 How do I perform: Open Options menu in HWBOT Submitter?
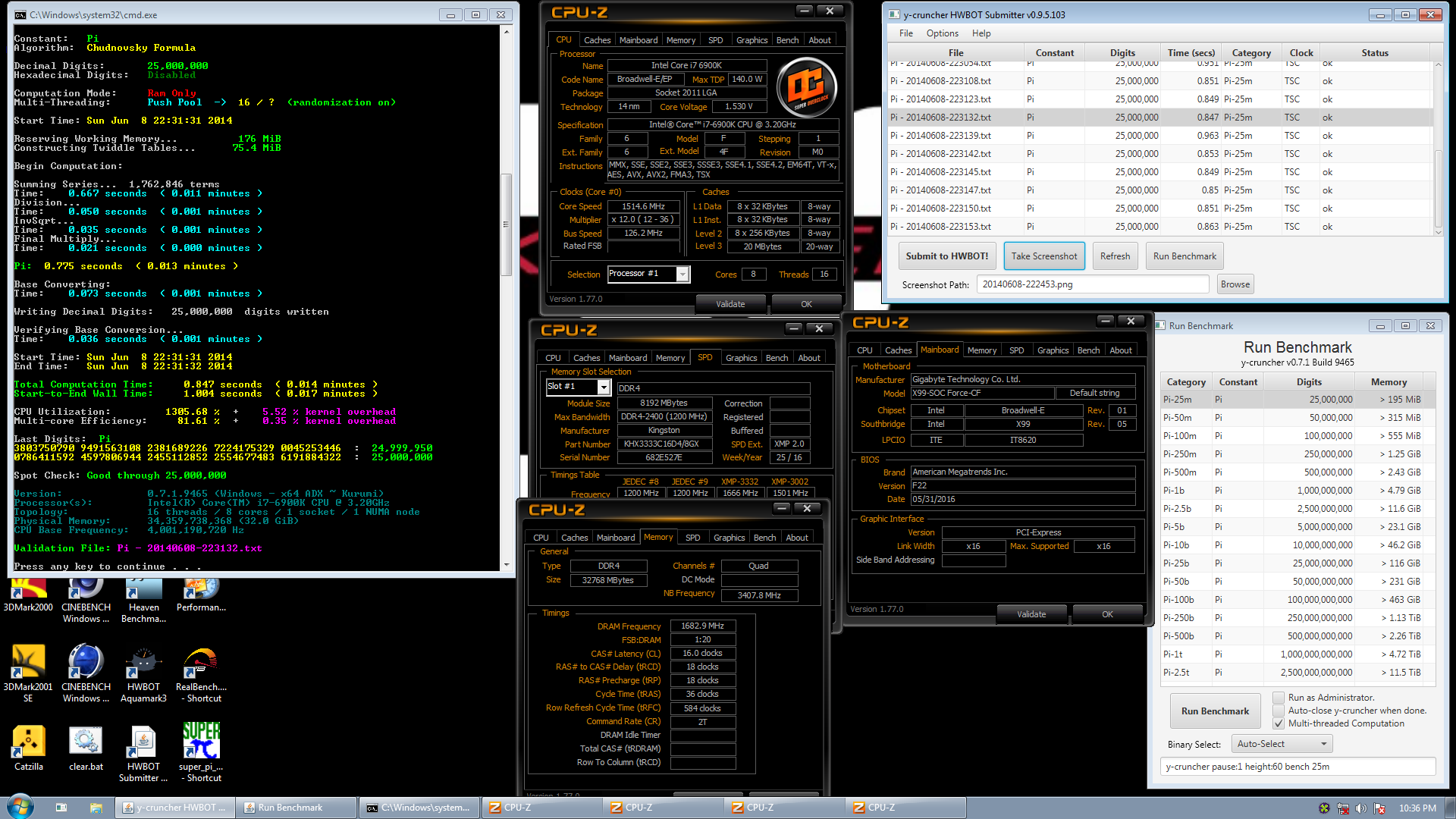(x=942, y=33)
